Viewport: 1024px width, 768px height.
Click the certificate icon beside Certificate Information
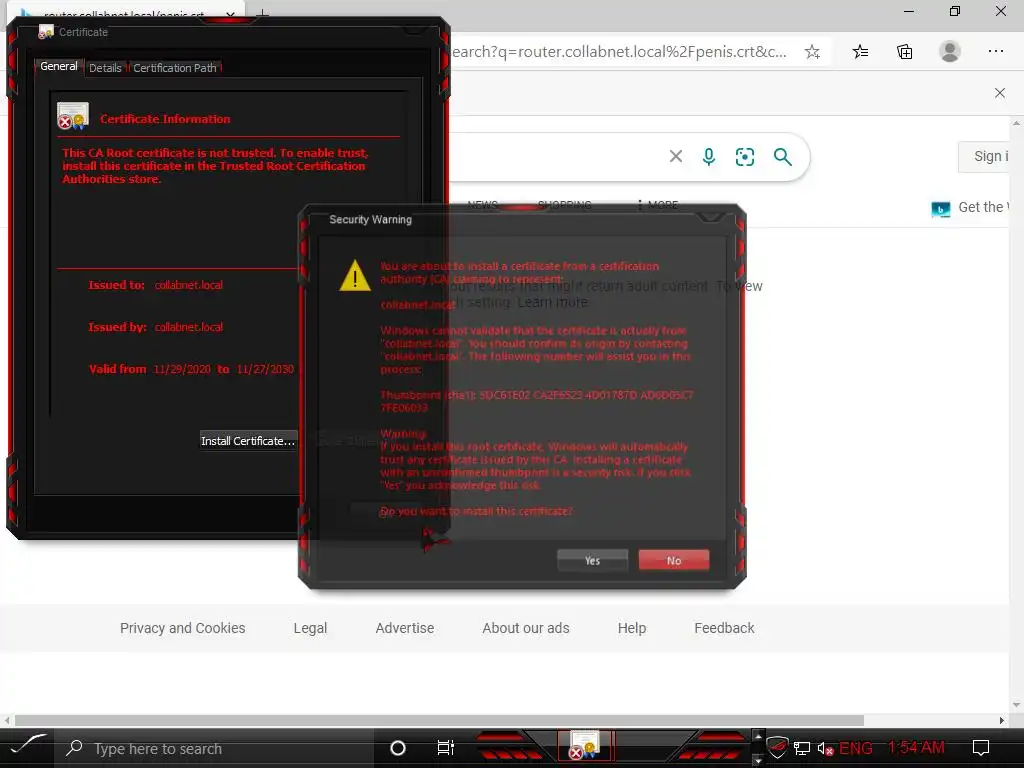coord(73,116)
